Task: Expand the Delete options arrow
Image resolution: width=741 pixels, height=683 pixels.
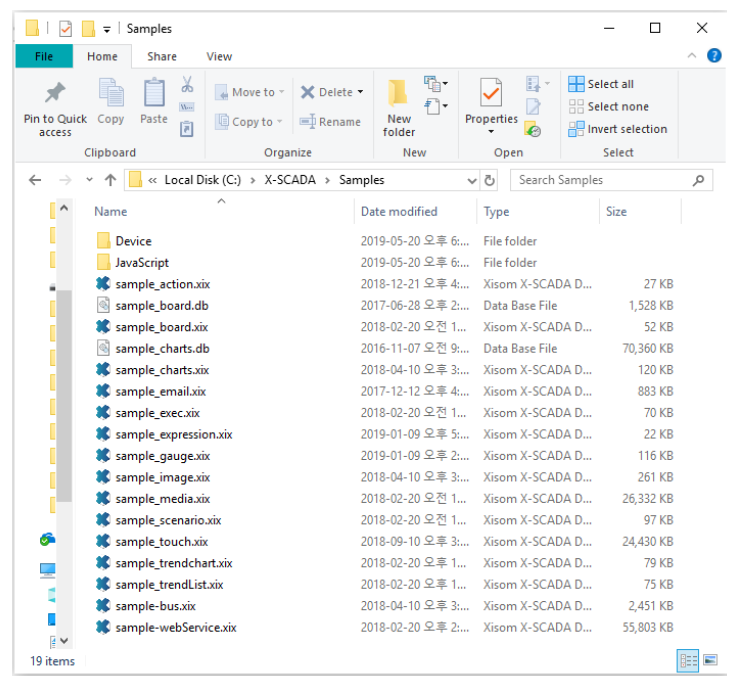Action: click(x=360, y=92)
